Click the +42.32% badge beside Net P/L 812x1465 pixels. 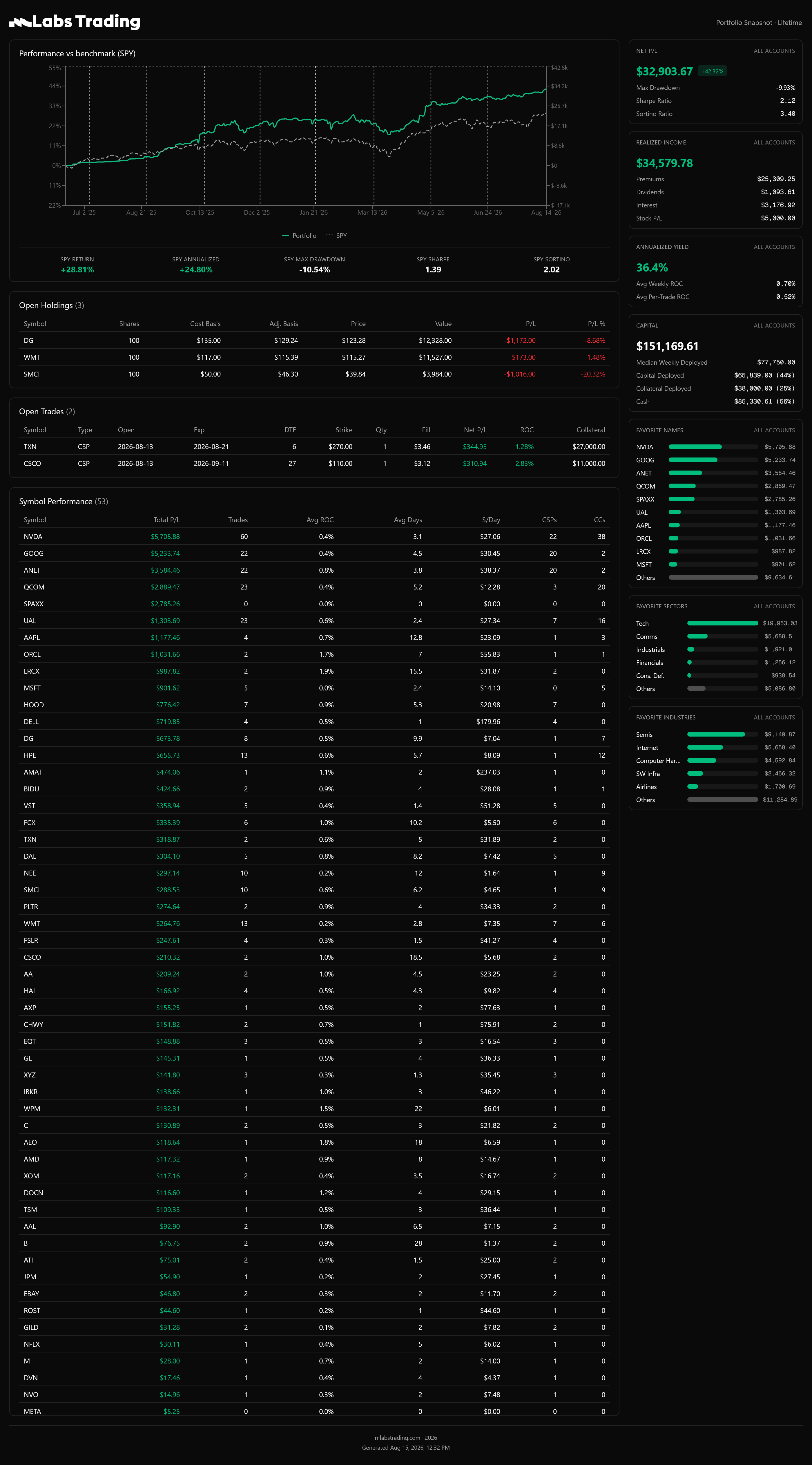pyautogui.click(x=712, y=72)
